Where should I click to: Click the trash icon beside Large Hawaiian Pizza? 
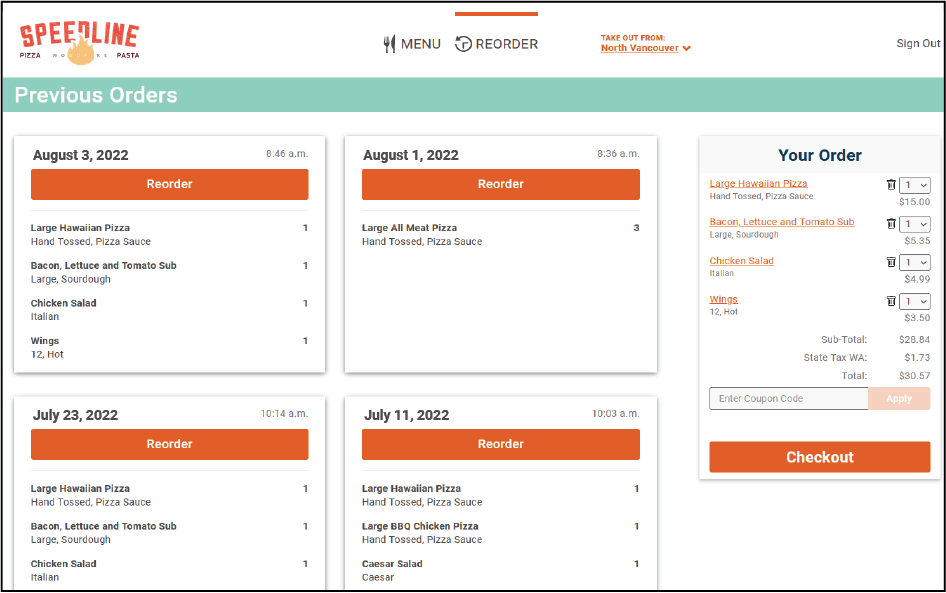[891, 184]
